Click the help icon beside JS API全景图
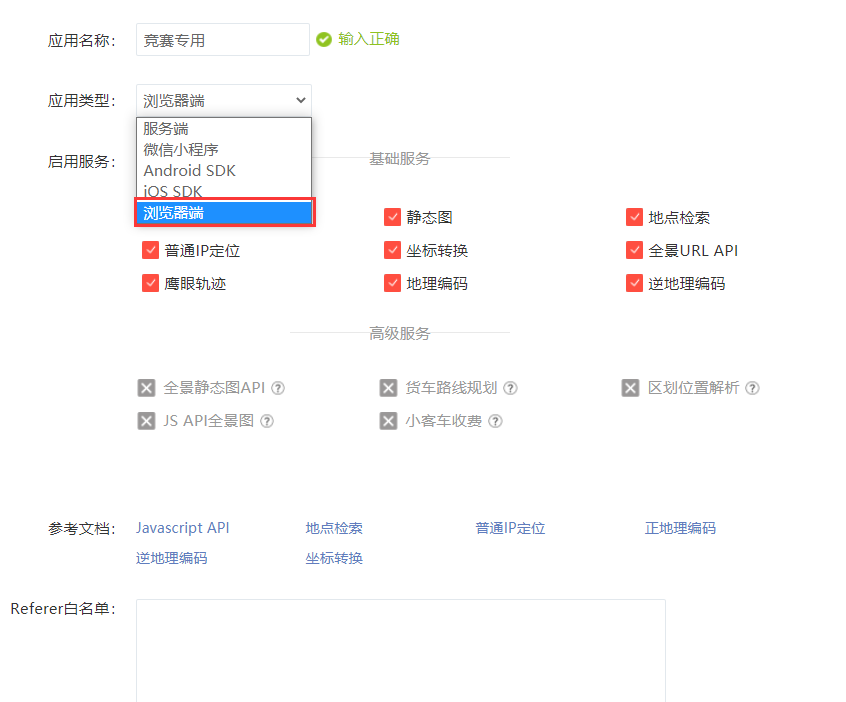The height and width of the screenshot is (702, 846). 267,421
